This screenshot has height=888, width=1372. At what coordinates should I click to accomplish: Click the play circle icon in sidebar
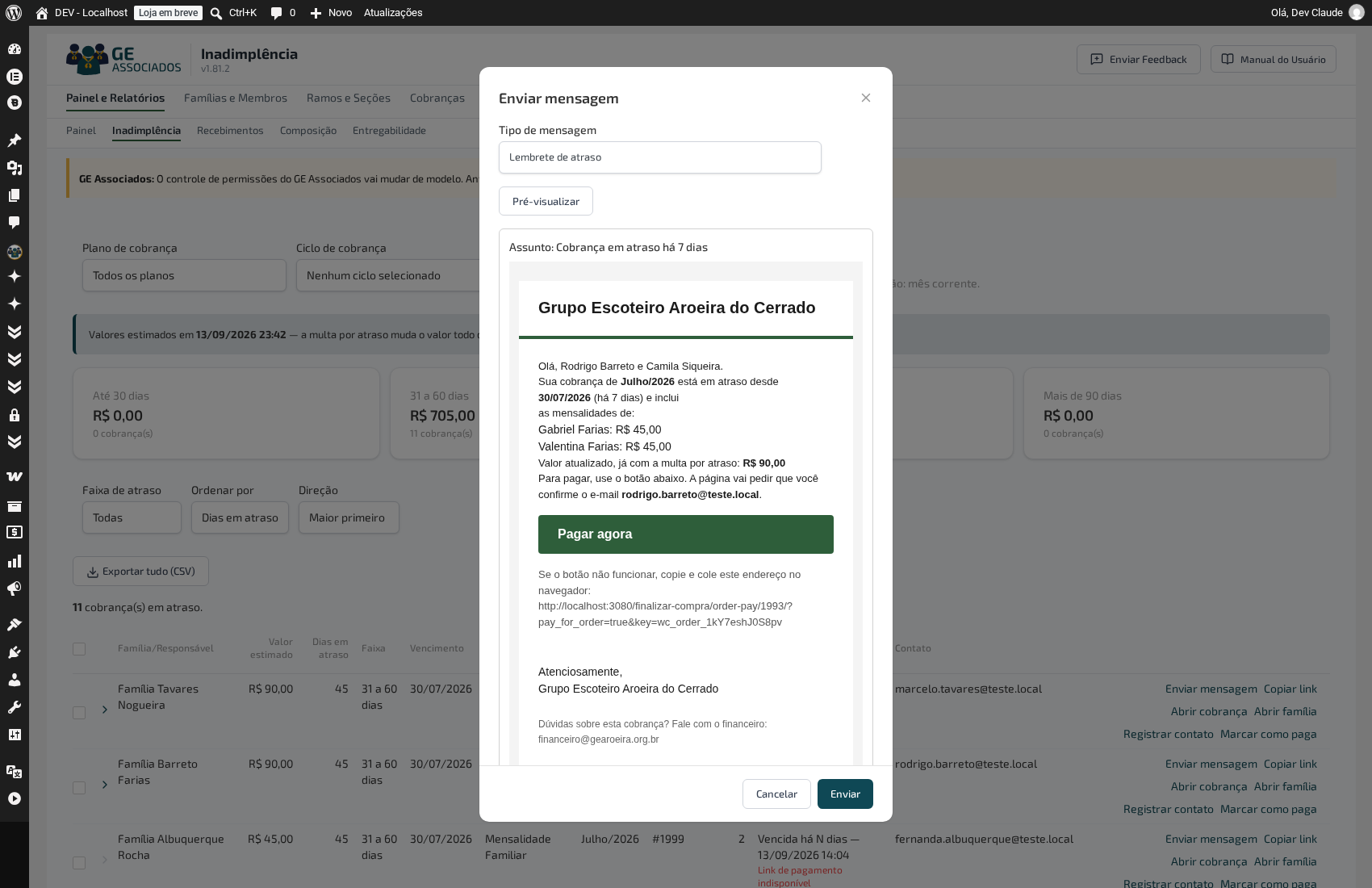tap(15, 798)
